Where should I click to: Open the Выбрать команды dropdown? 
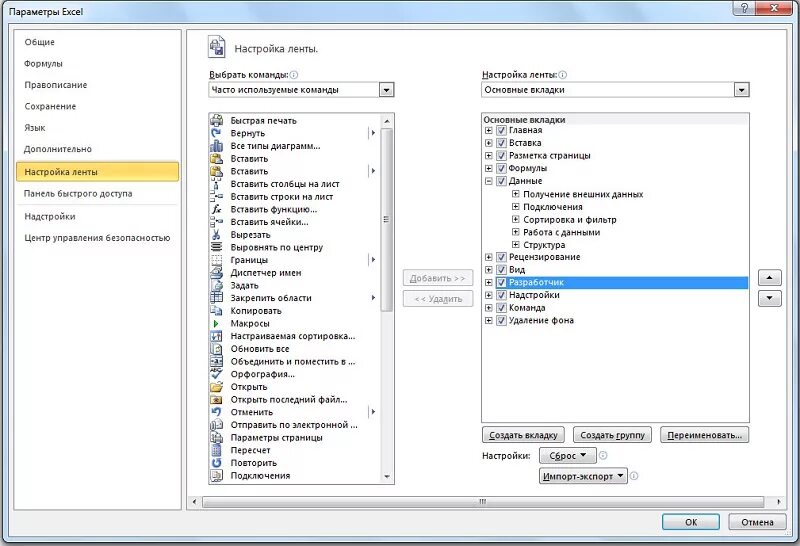coord(386,90)
